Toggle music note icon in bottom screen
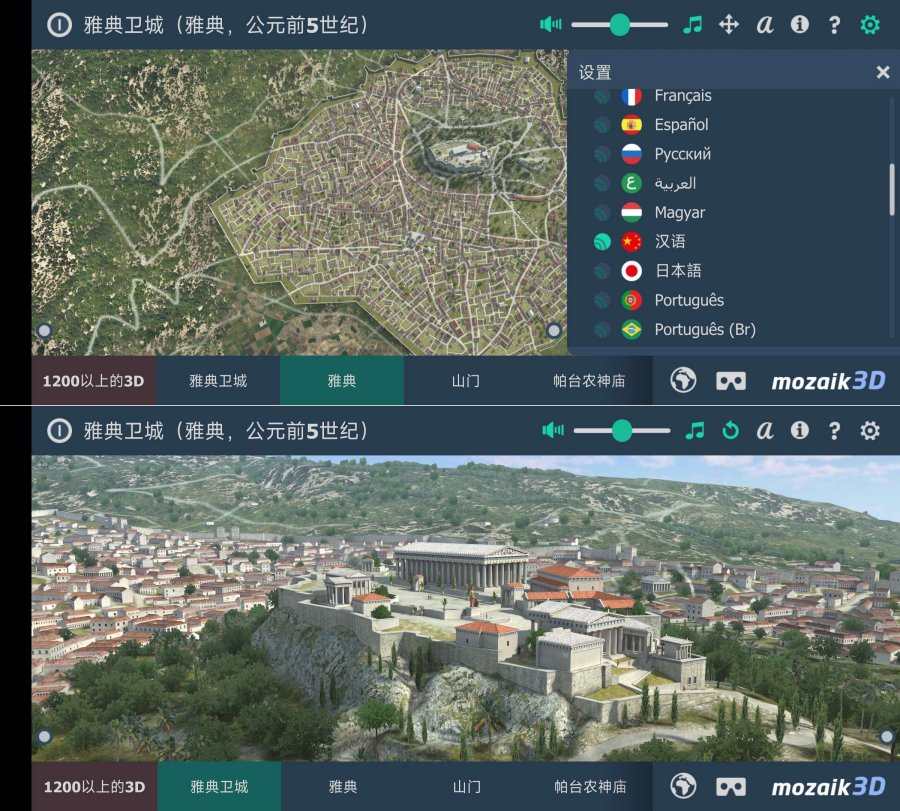Image resolution: width=900 pixels, height=811 pixels. (x=695, y=430)
